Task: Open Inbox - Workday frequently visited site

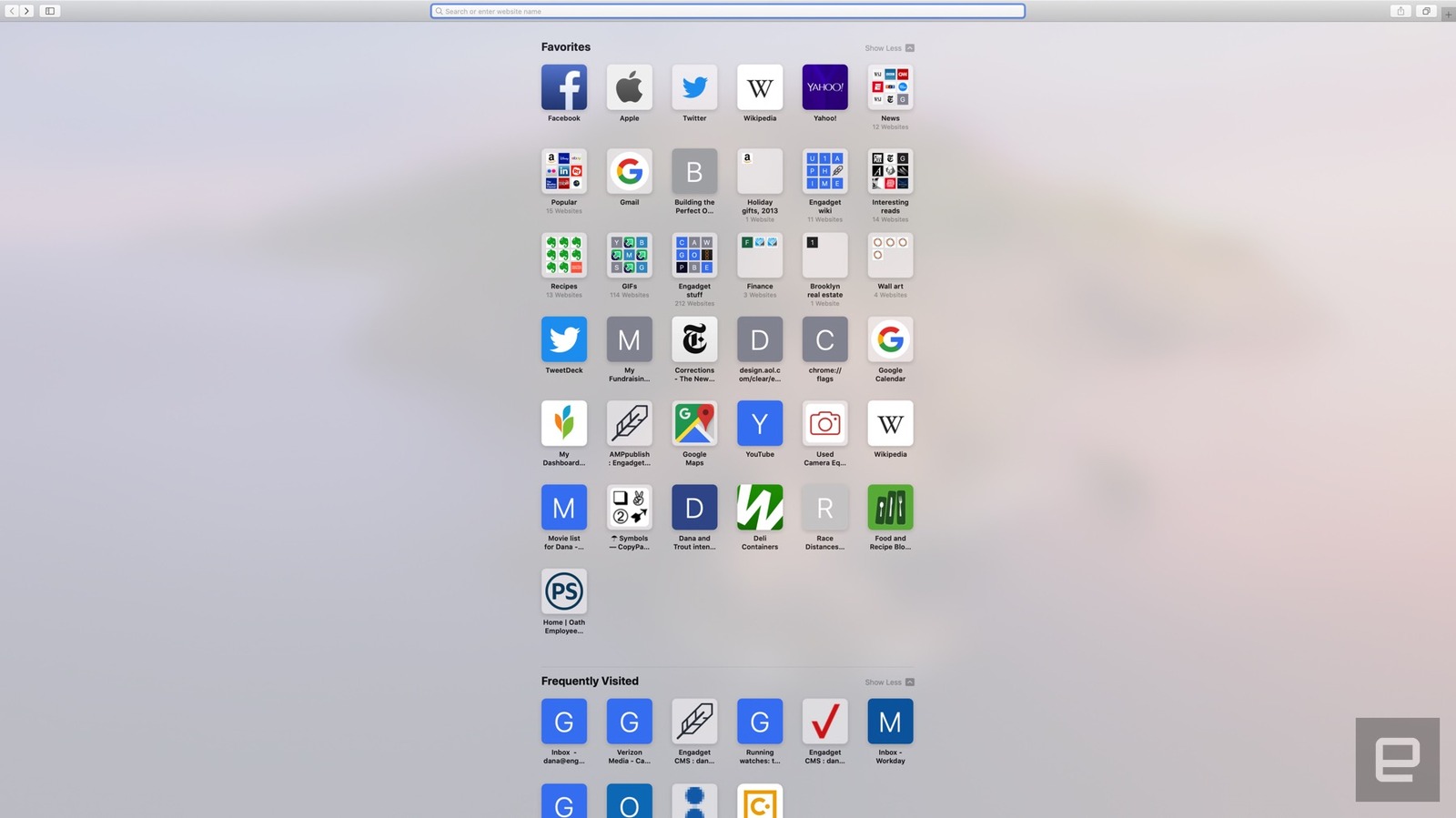Action: pos(890,722)
